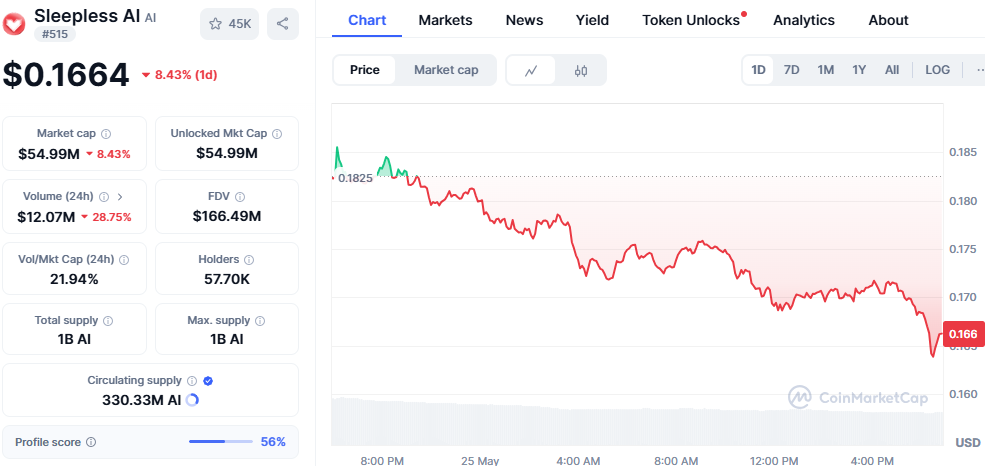Viewport: 985px width, 466px height.
Task: Show Total supply info icon
Action: 108,321
